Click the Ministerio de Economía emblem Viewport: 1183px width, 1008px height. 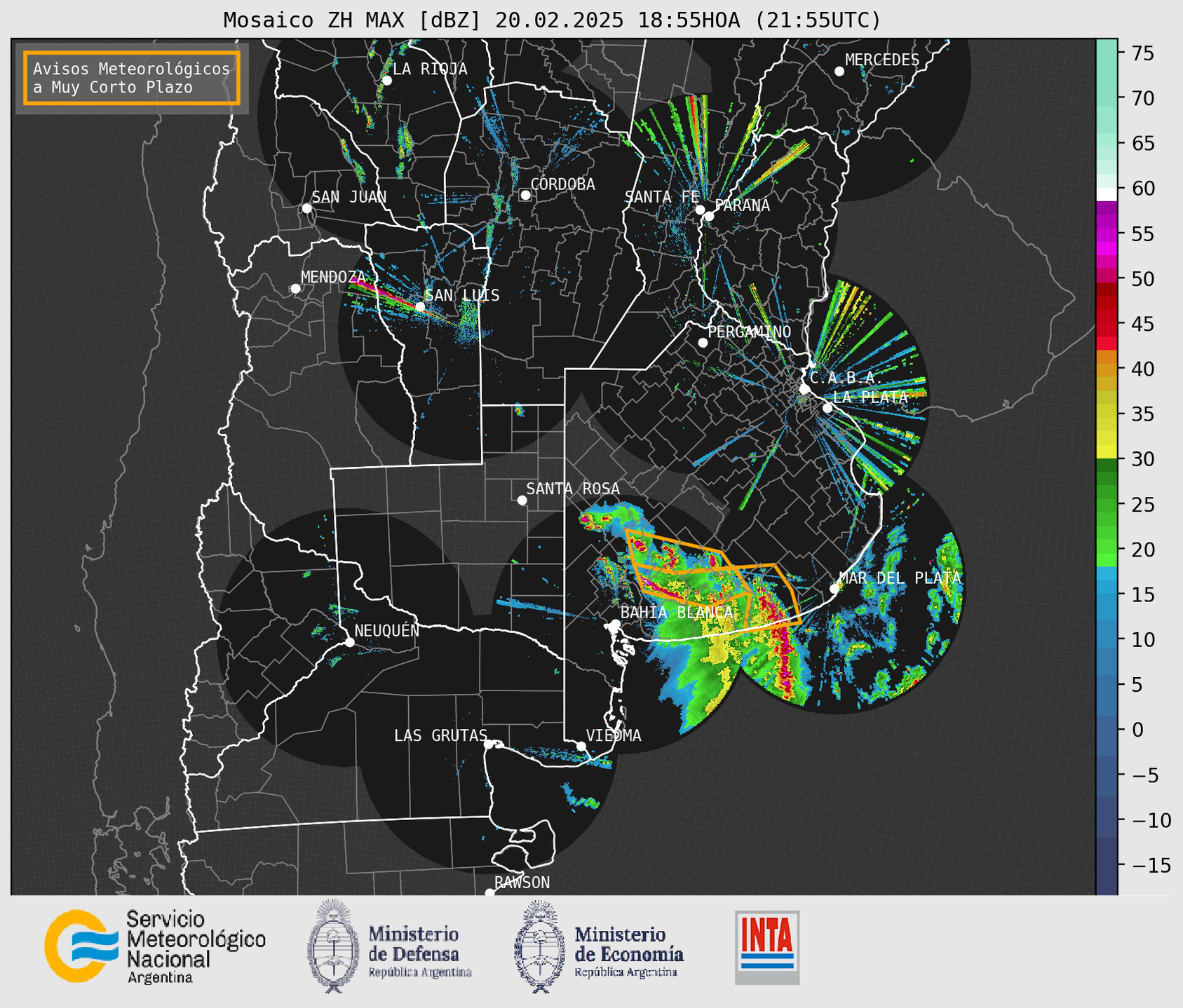pyautogui.click(x=539, y=946)
